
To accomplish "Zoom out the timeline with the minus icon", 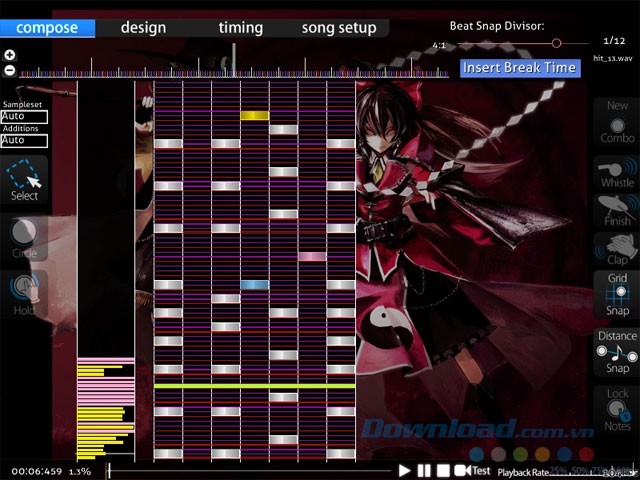I will pyautogui.click(x=10, y=71).
